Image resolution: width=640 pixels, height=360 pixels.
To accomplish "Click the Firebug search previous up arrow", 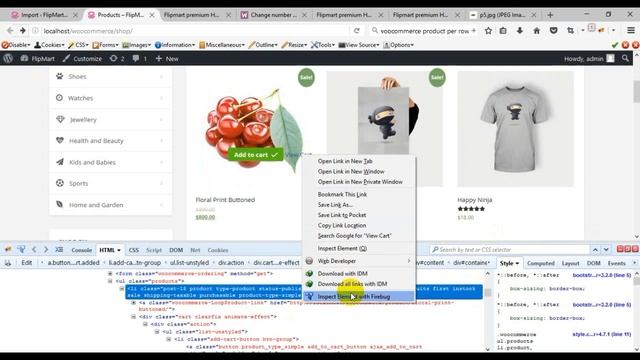I will pyautogui.click(x=596, y=249).
